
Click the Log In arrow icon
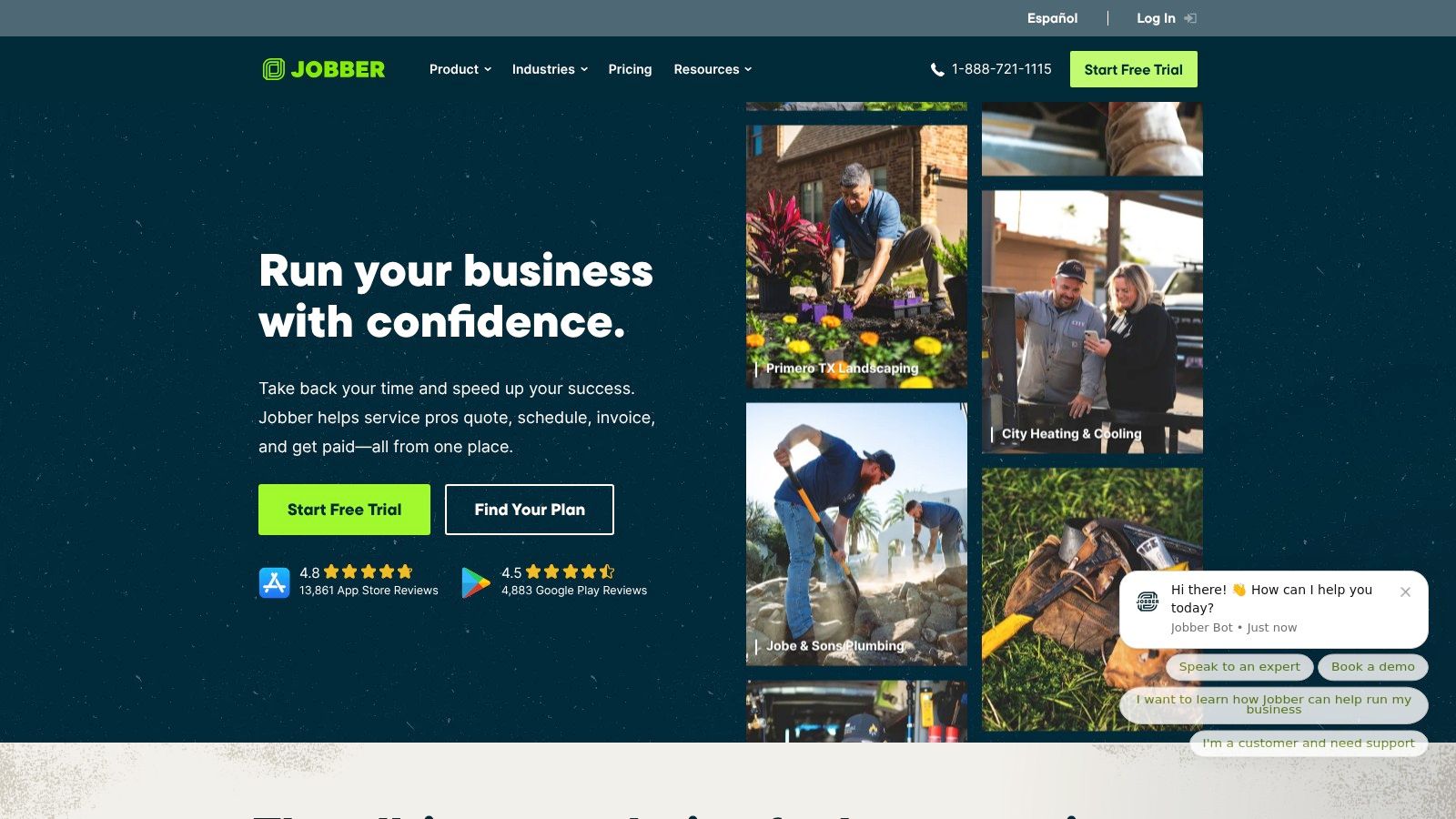click(1190, 18)
